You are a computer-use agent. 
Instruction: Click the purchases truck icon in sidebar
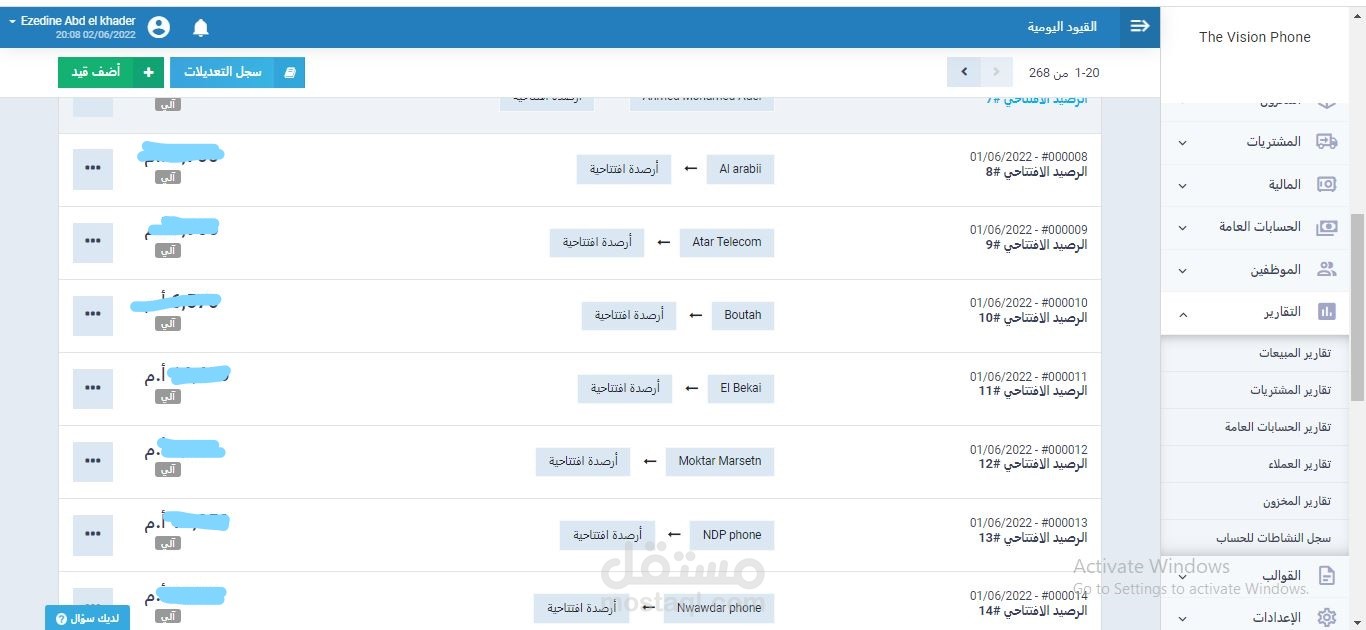[1326, 141]
